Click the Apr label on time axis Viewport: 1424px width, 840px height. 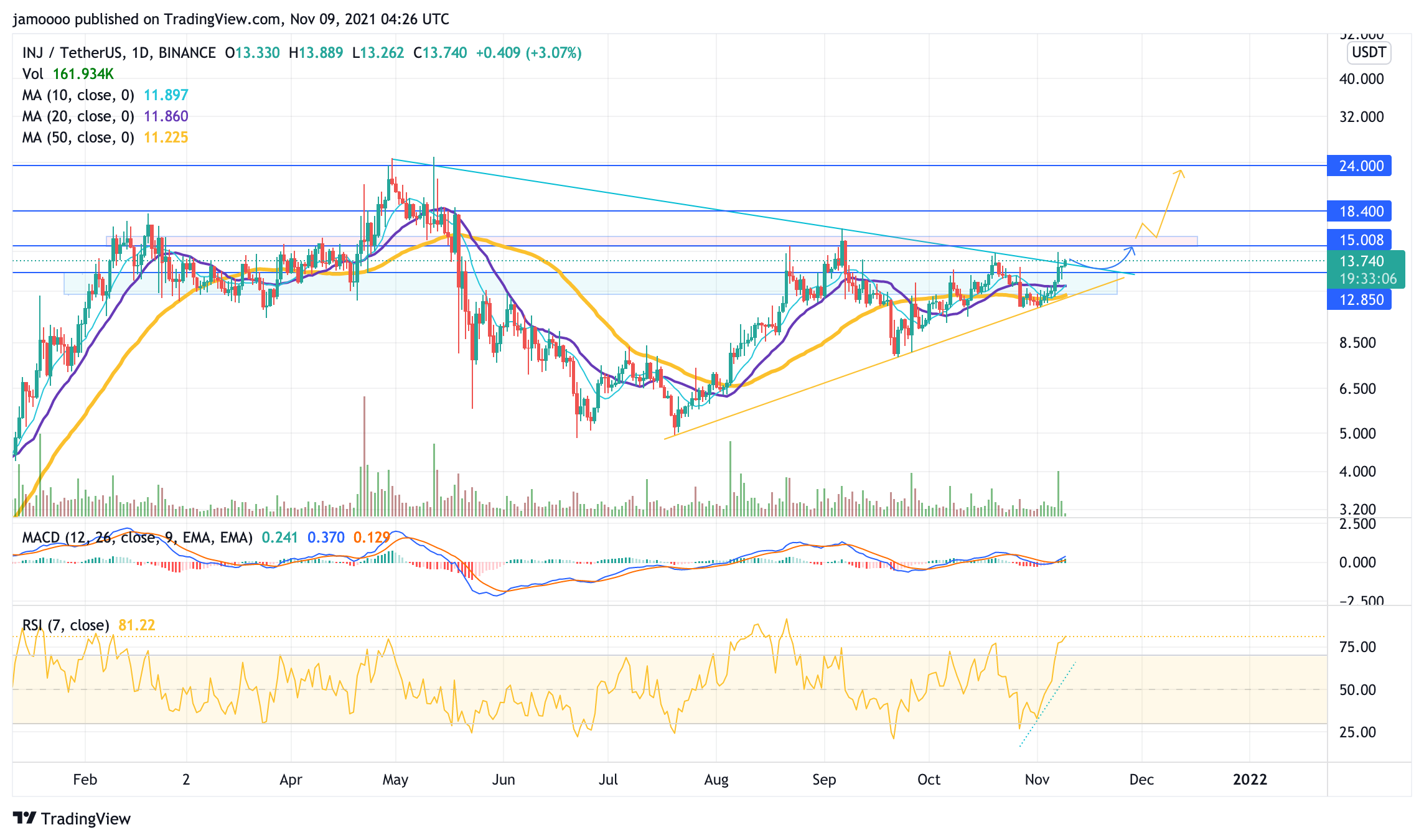click(291, 780)
